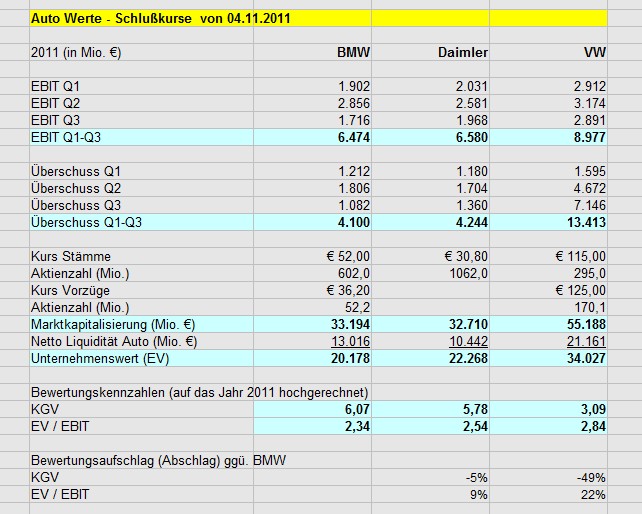642x514 pixels.
Task: Select Daimler share count 1062,0
Action: tap(469, 273)
